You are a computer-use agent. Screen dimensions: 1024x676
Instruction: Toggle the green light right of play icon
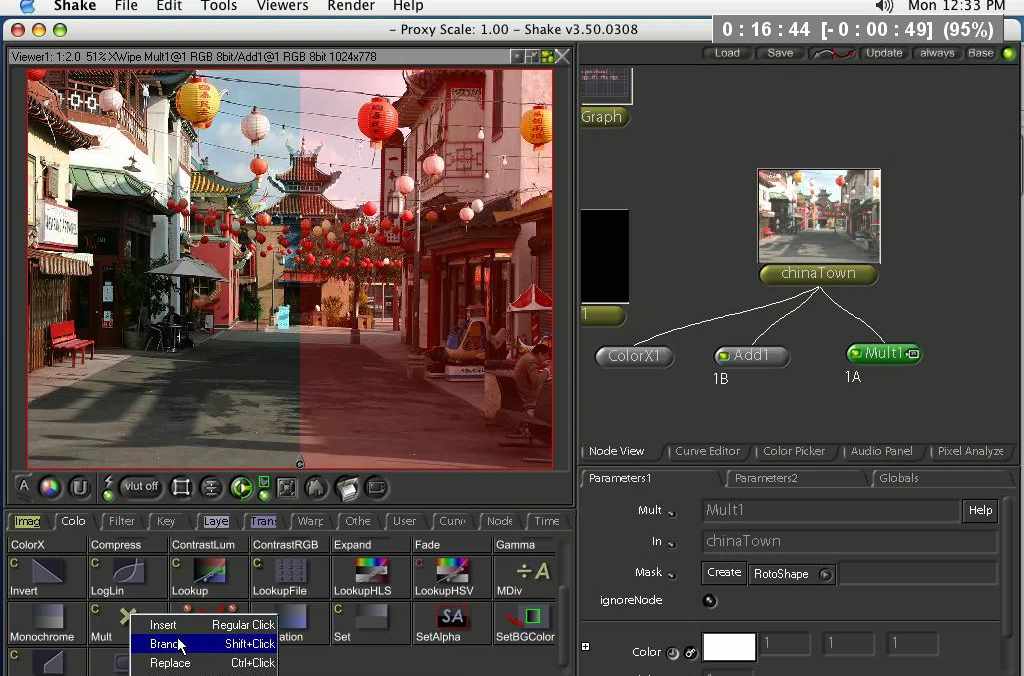[264, 495]
